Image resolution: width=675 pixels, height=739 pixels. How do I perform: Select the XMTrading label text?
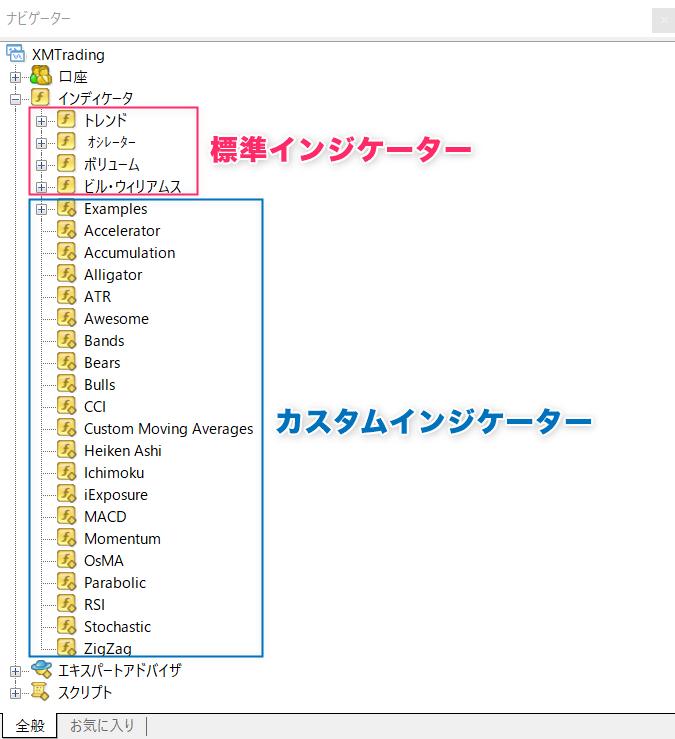pos(68,55)
